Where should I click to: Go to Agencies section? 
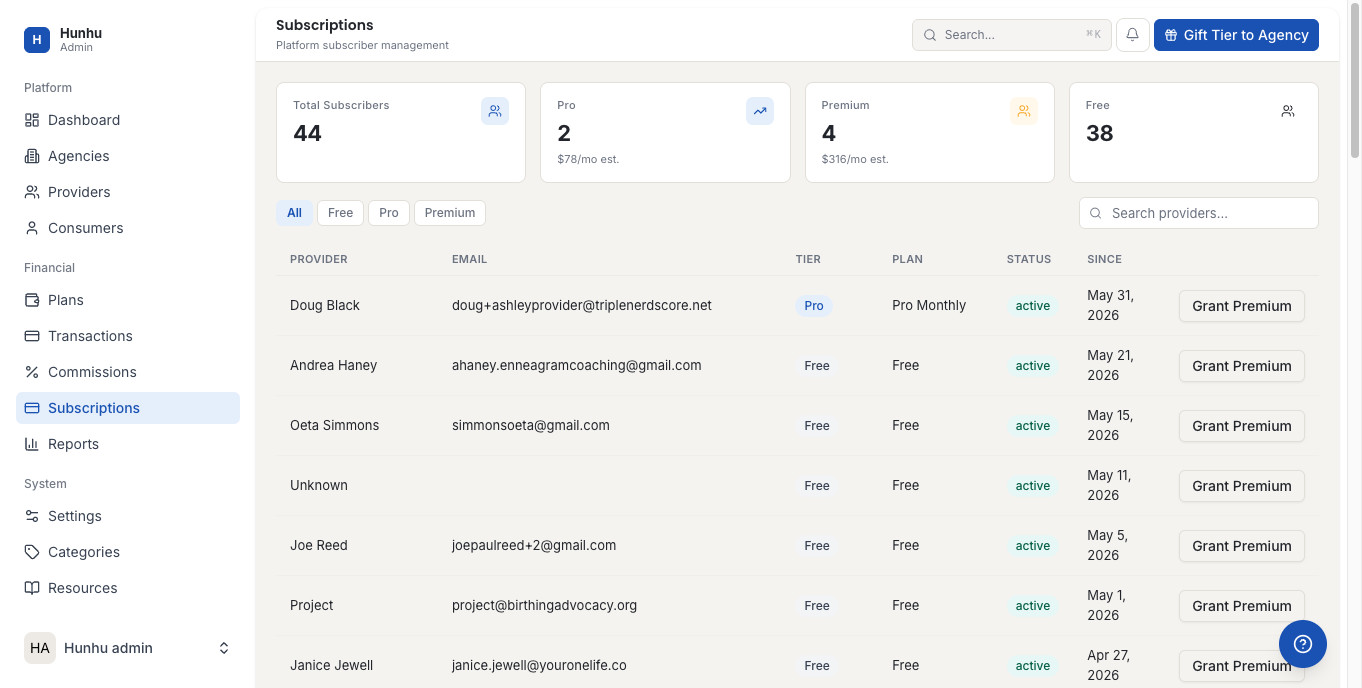pyautogui.click(x=128, y=156)
